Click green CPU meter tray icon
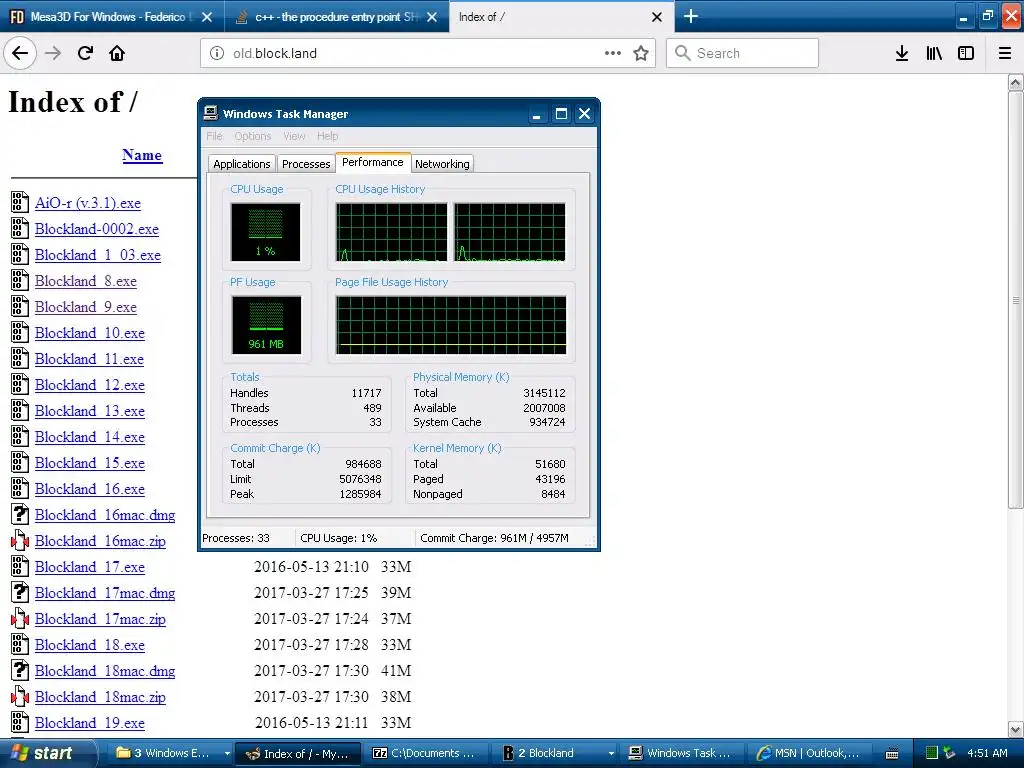Screen dimensions: 1024x768 (932, 753)
